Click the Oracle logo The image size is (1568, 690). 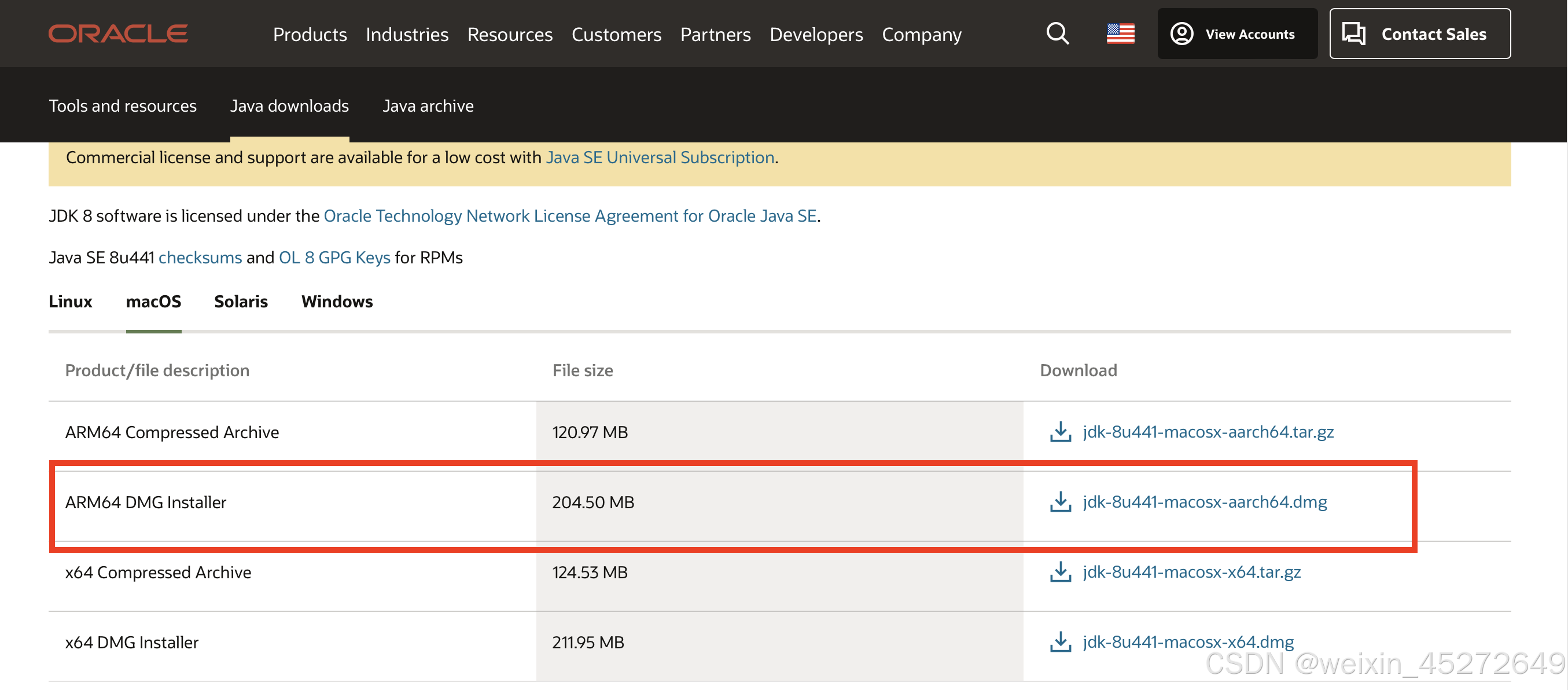point(118,34)
